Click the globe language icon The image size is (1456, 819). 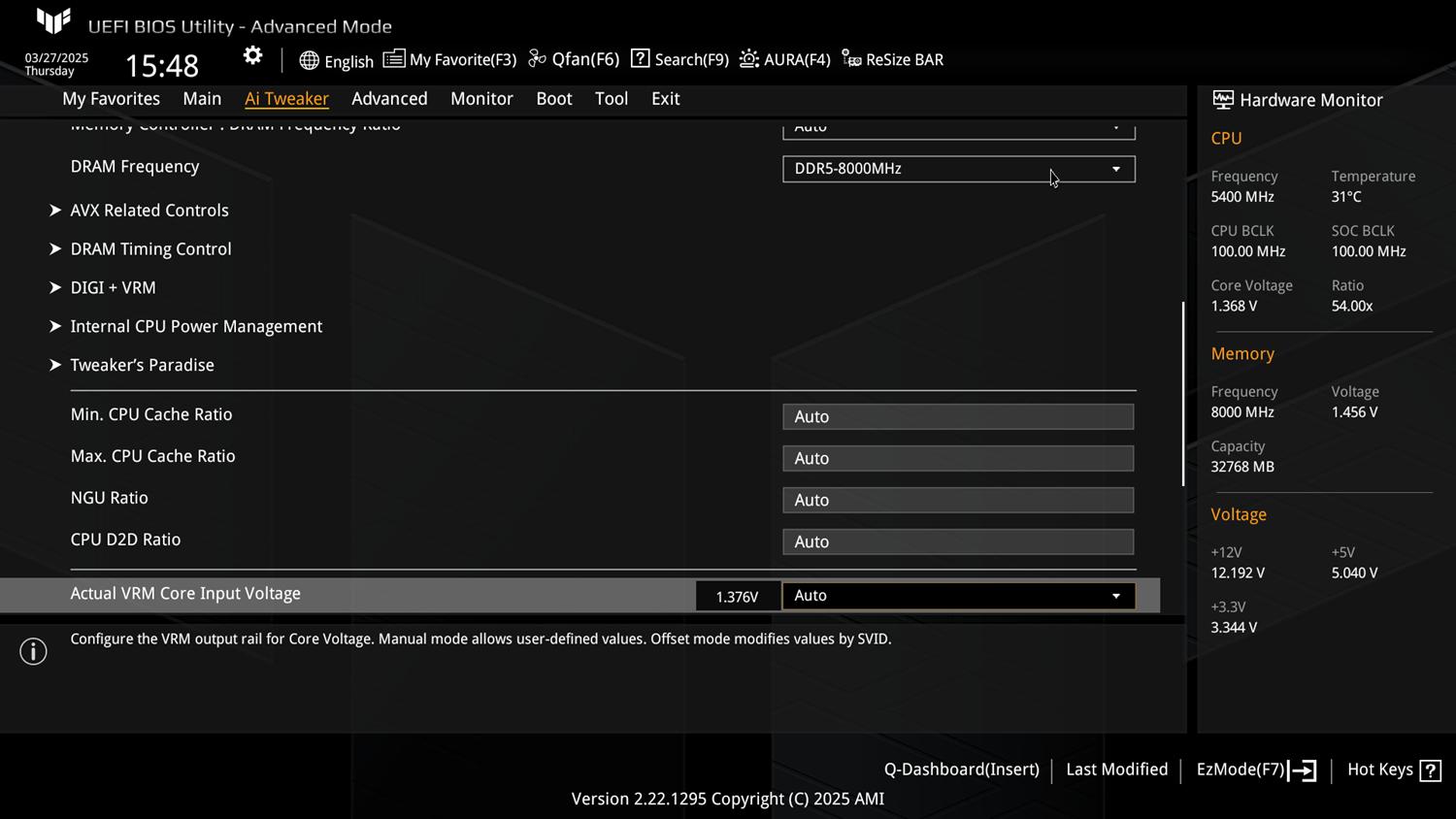(x=309, y=60)
